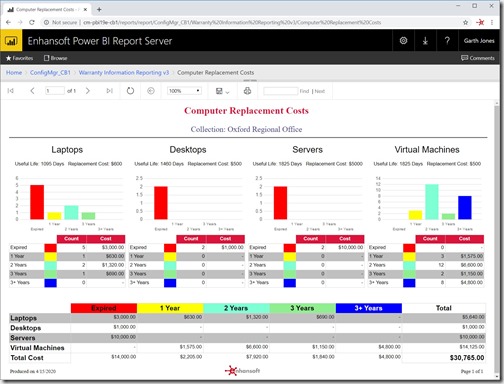Click the site info icon by Not secure
504x384 pixels.
(46, 22)
